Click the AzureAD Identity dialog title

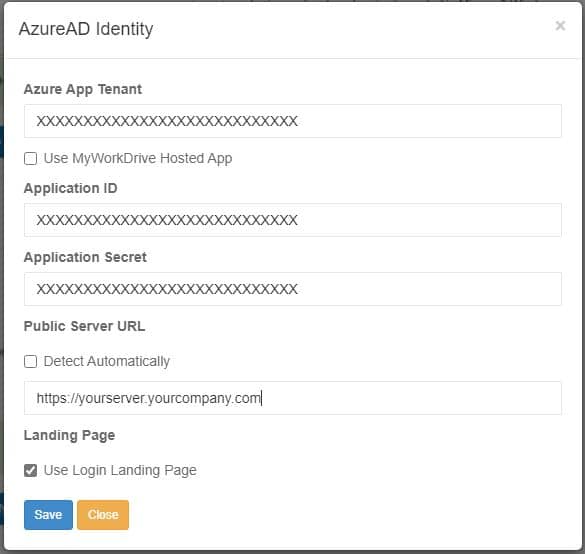[x=86, y=29]
